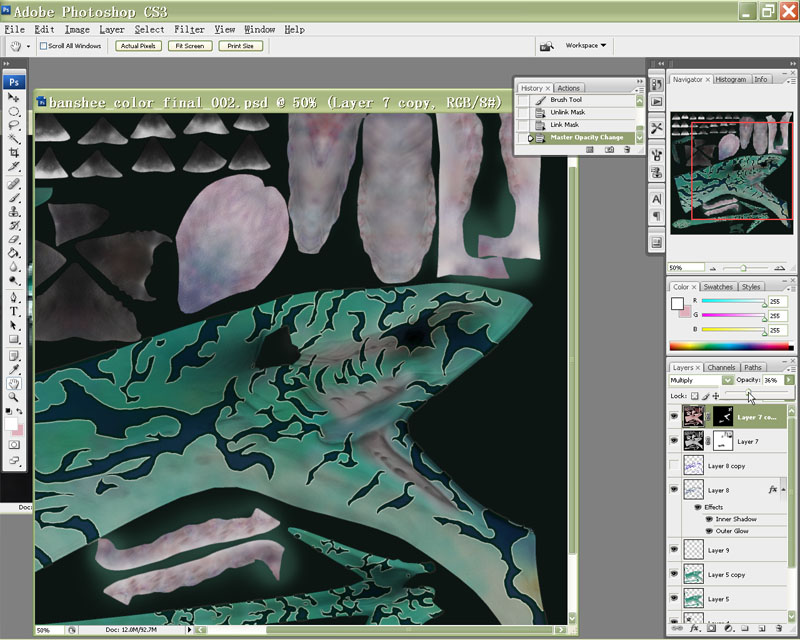Create a new adjustment layer
Image resolution: width=800 pixels, height=640 pixels.
(728, 628)
